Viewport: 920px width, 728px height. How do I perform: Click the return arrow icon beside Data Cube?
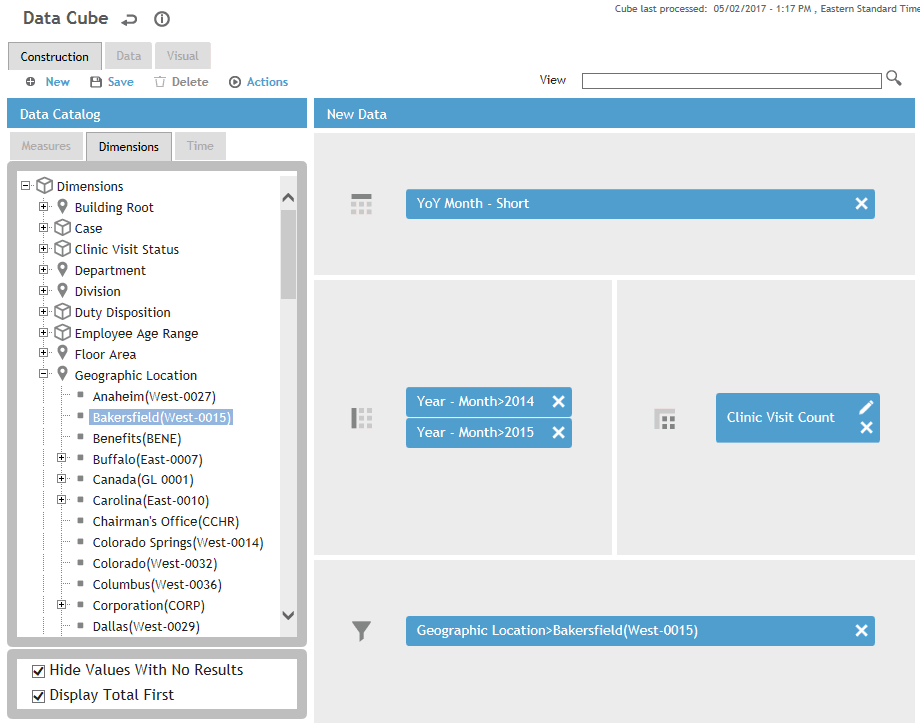pyautogui.click(x=129, y=20)
